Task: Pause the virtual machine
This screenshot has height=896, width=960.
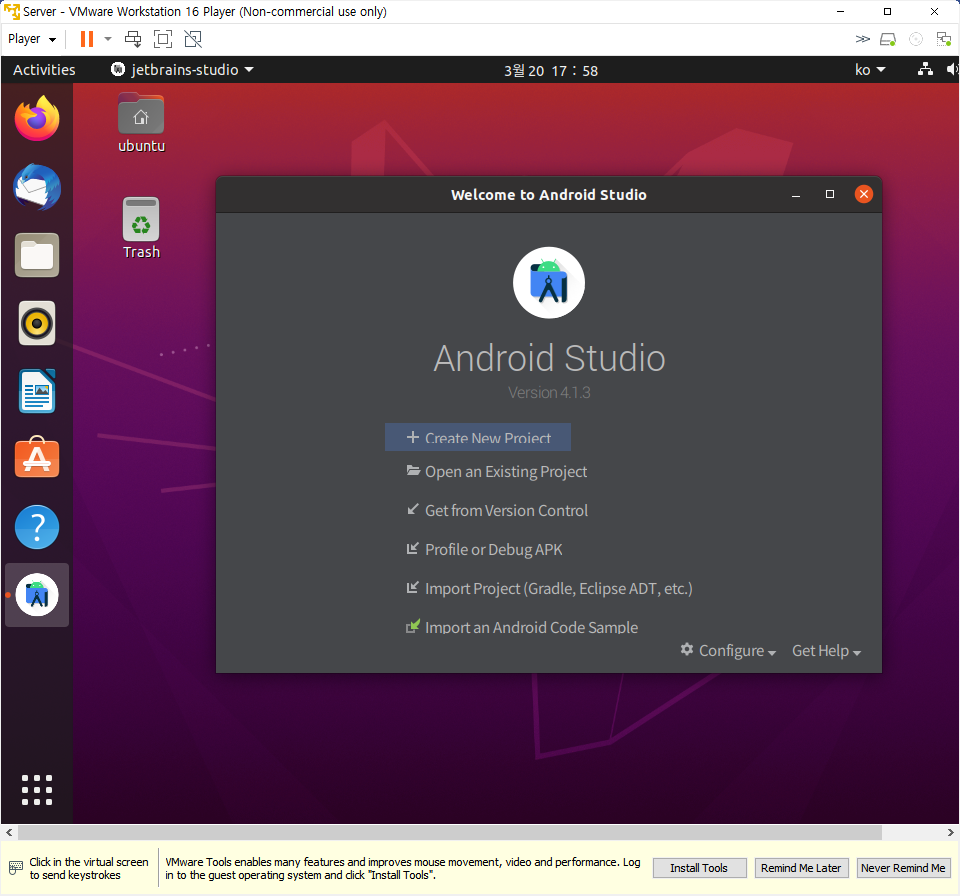Action: 87,39
